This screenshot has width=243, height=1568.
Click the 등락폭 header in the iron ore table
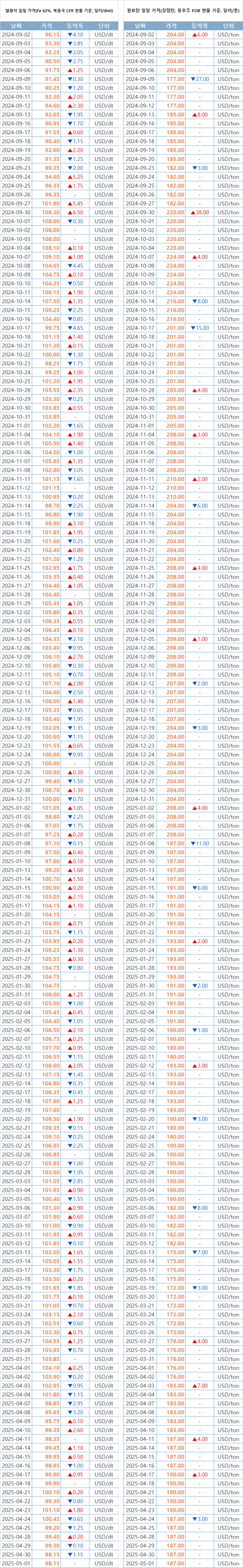tap(77, 25)
